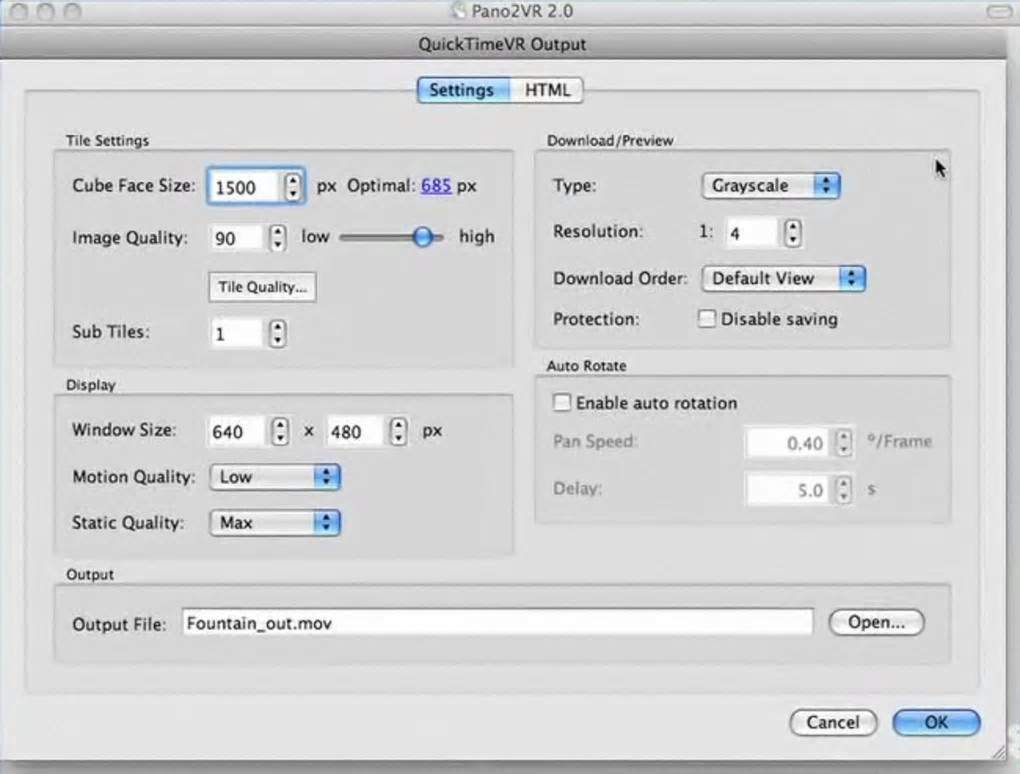
Task: Click the Pan Speed value field
Action: point(788,443)
